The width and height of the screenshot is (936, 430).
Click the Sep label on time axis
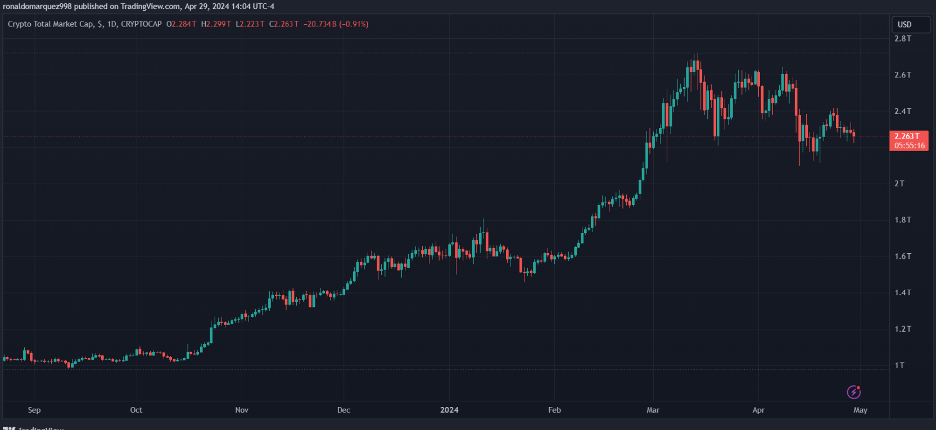(34, 410)
